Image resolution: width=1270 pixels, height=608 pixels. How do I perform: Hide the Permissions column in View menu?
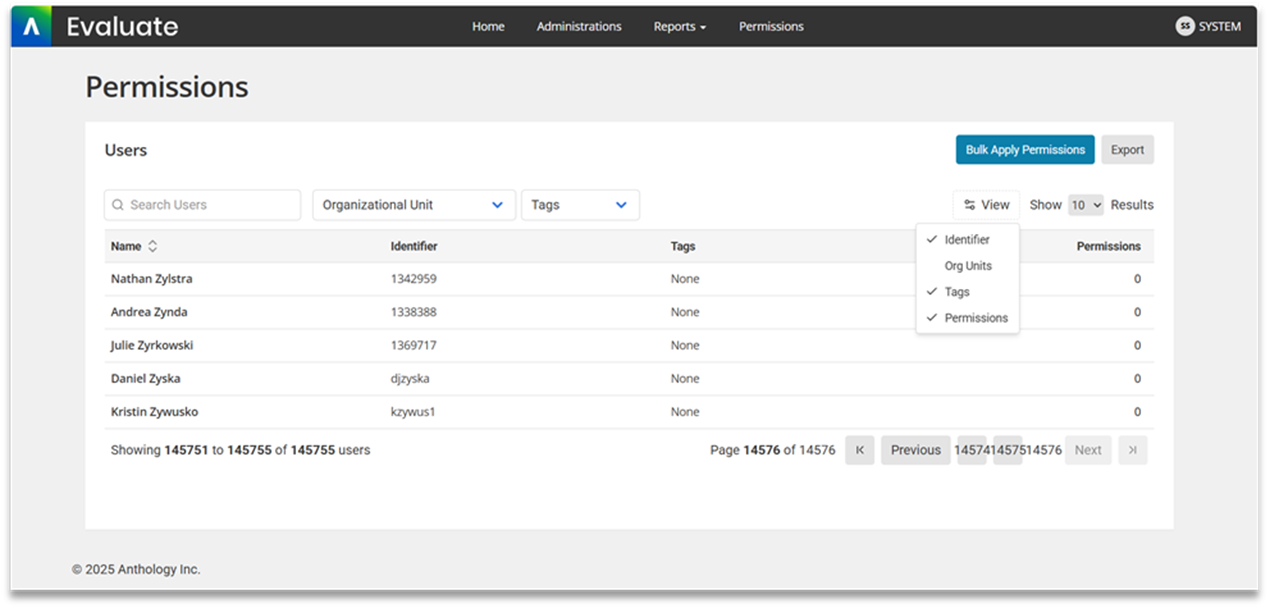pyautogui.click(x=975, y=318)
